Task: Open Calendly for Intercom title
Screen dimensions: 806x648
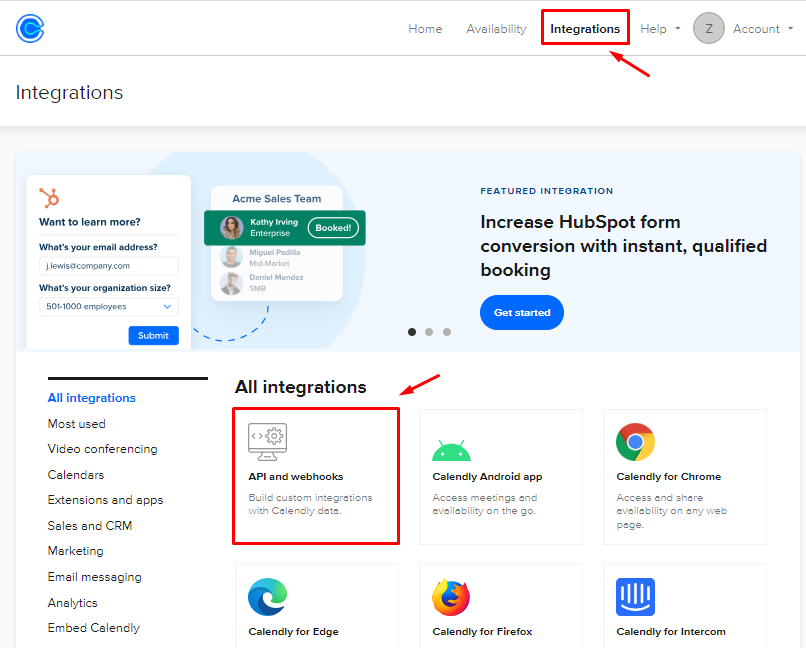Action: coord(671,631)
